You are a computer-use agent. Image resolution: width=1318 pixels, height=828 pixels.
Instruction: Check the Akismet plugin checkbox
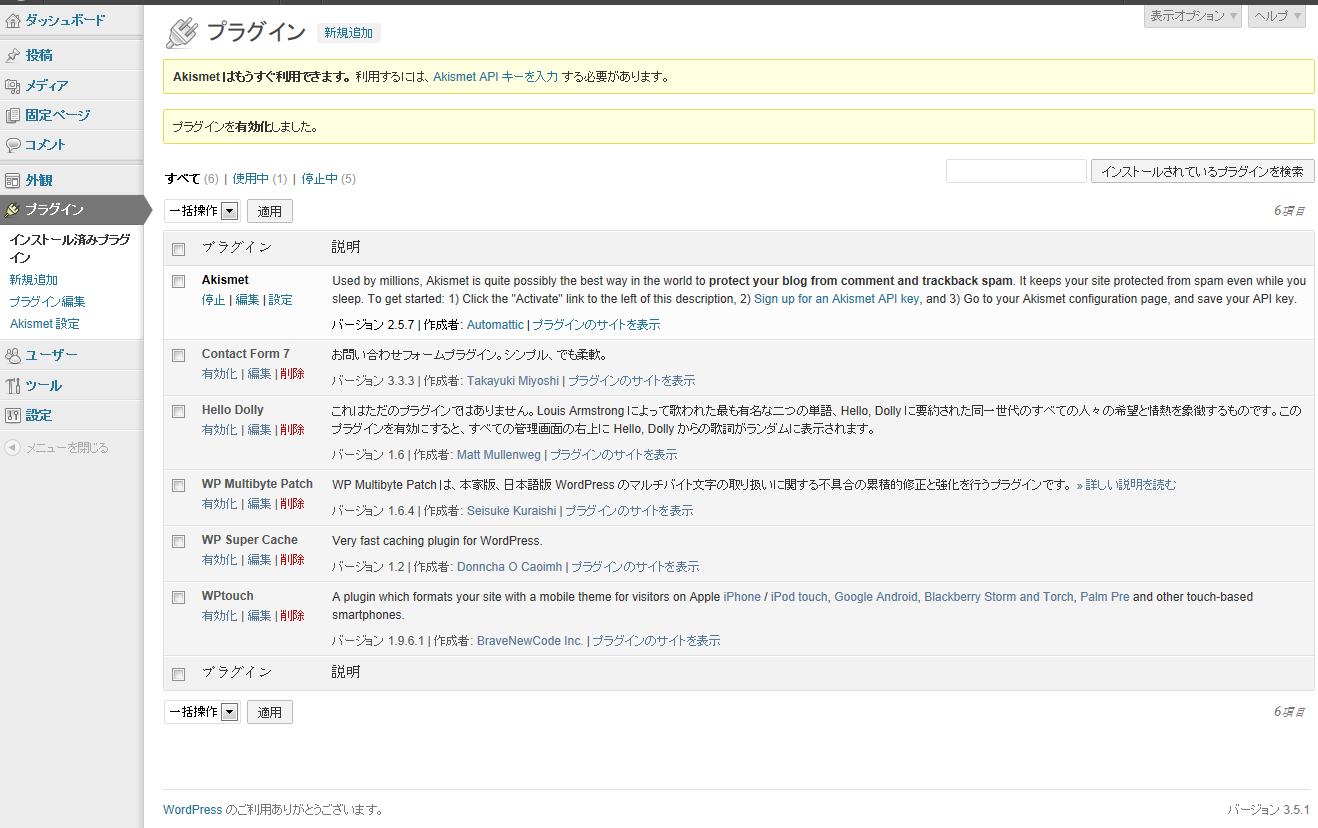pos(179,282)
